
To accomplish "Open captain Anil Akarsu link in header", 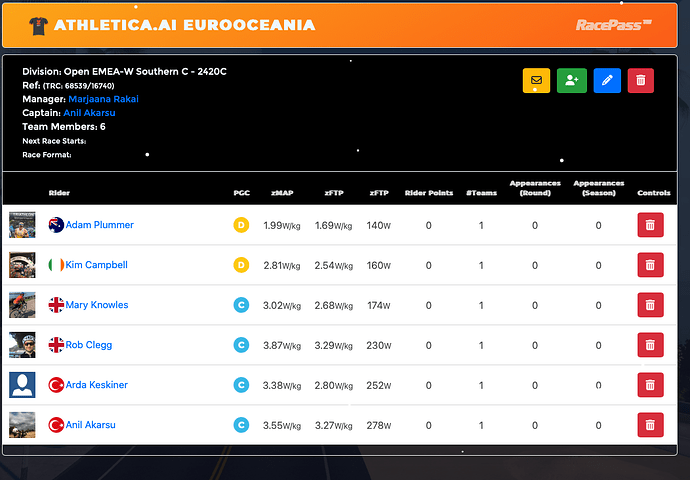I will click(x=89, y=113).
